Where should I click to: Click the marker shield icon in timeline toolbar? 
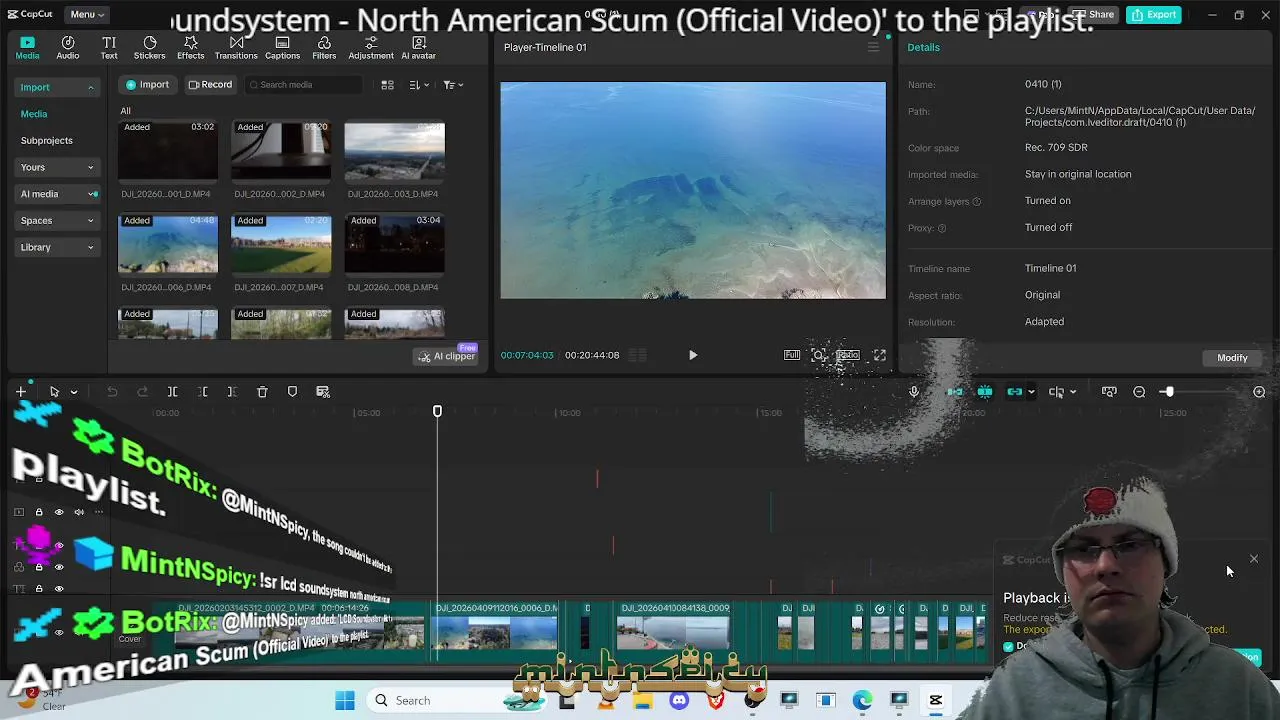(292, 392)
